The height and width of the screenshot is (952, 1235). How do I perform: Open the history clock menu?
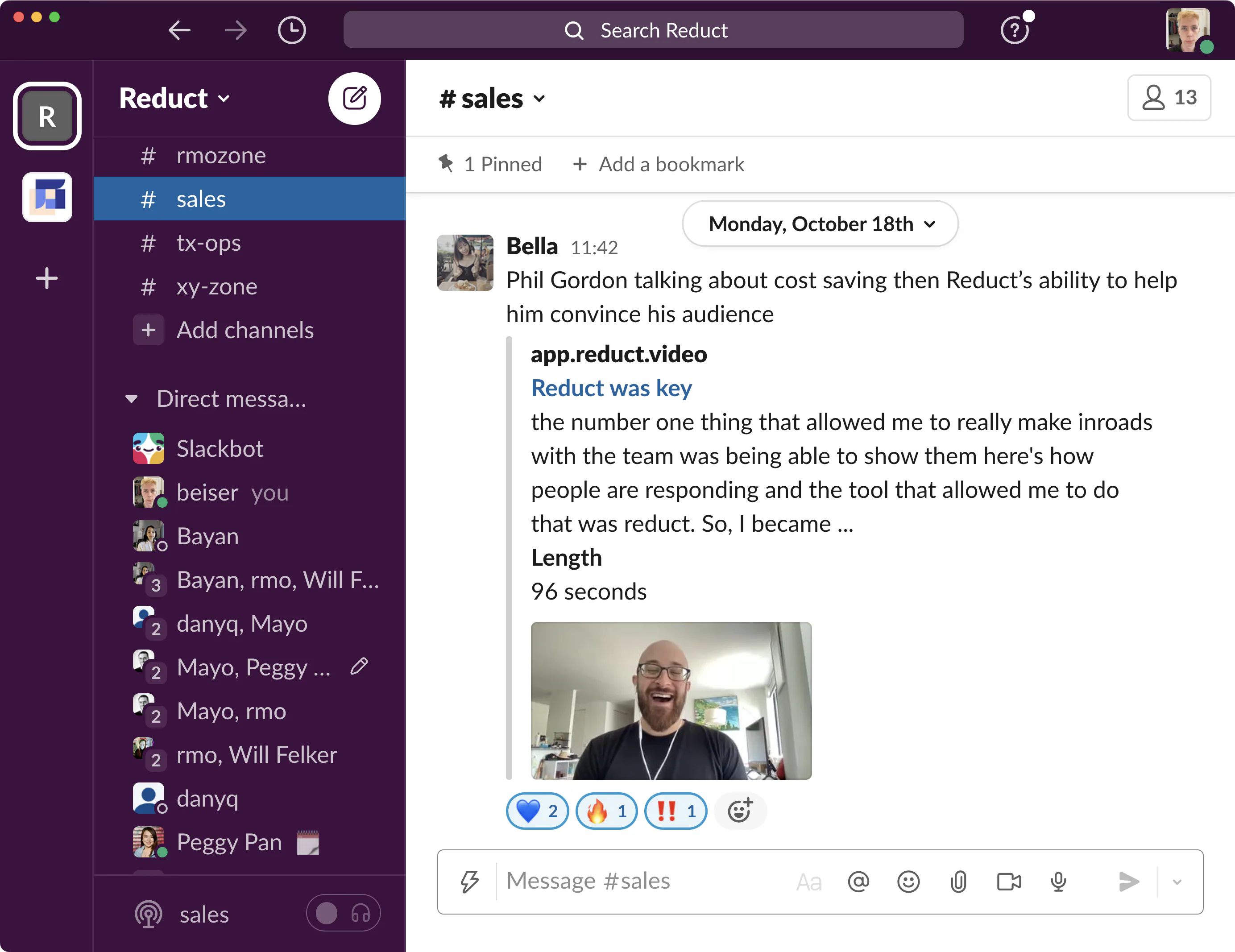coord(292,30)
